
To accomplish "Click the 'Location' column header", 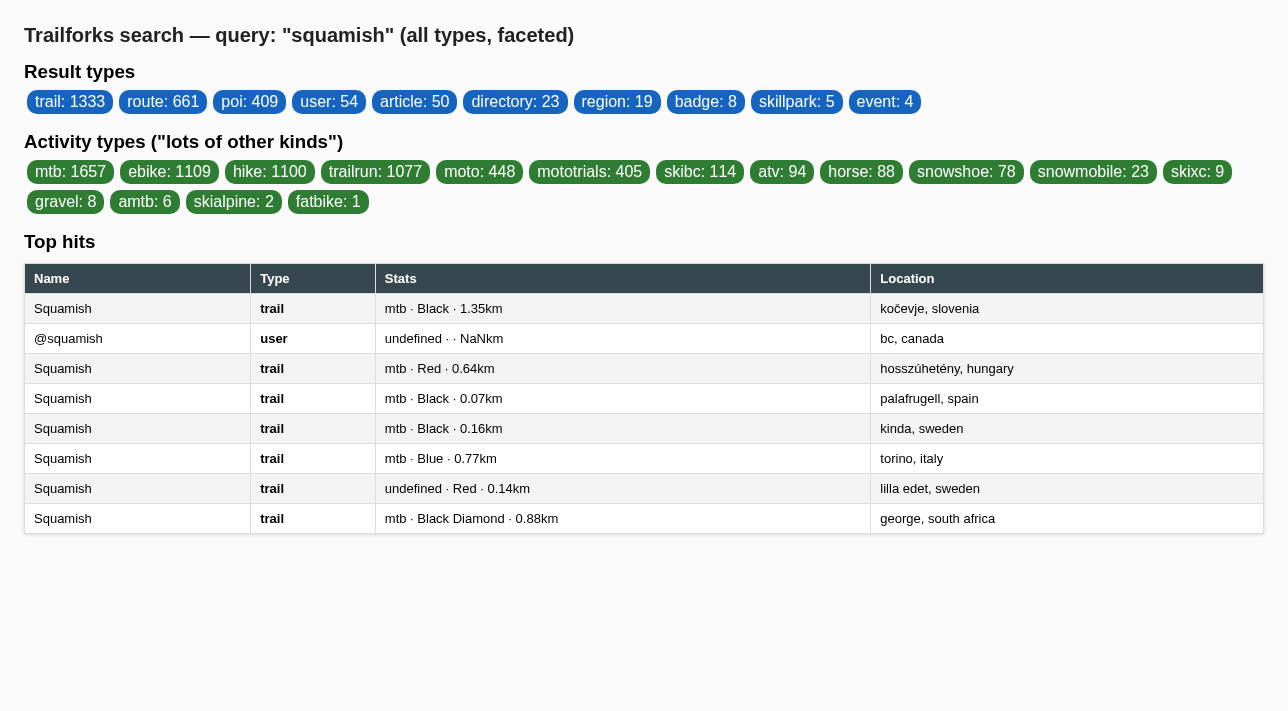I will click(1067, 279).
